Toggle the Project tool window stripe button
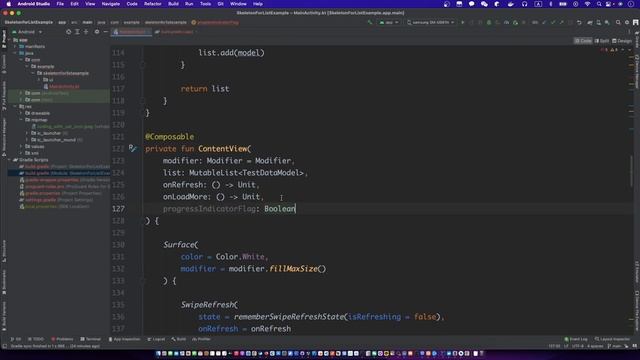This screenshot has width=640, height=360. [x=4, y=39]
